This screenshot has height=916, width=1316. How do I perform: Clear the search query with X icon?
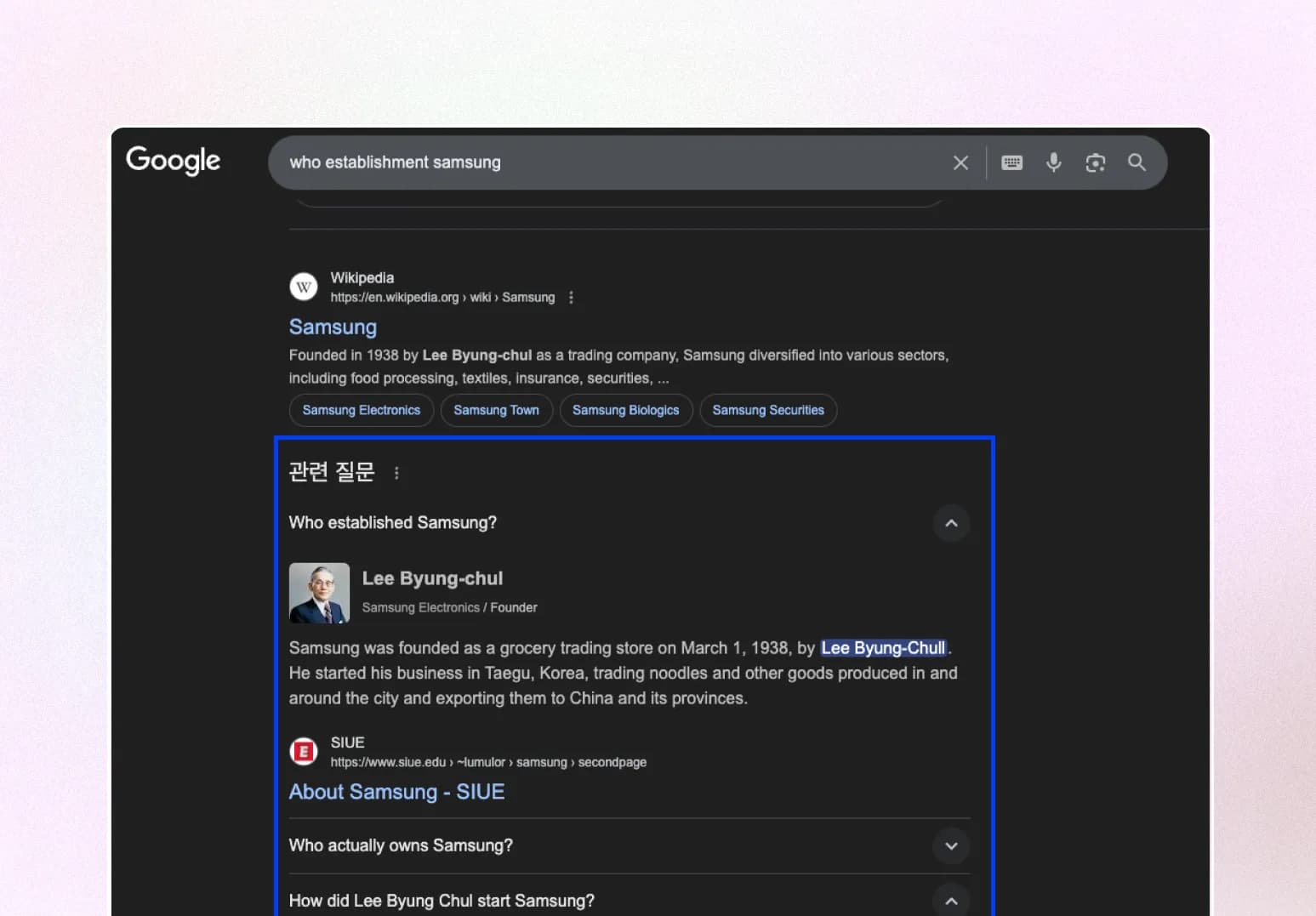point(960,162)
